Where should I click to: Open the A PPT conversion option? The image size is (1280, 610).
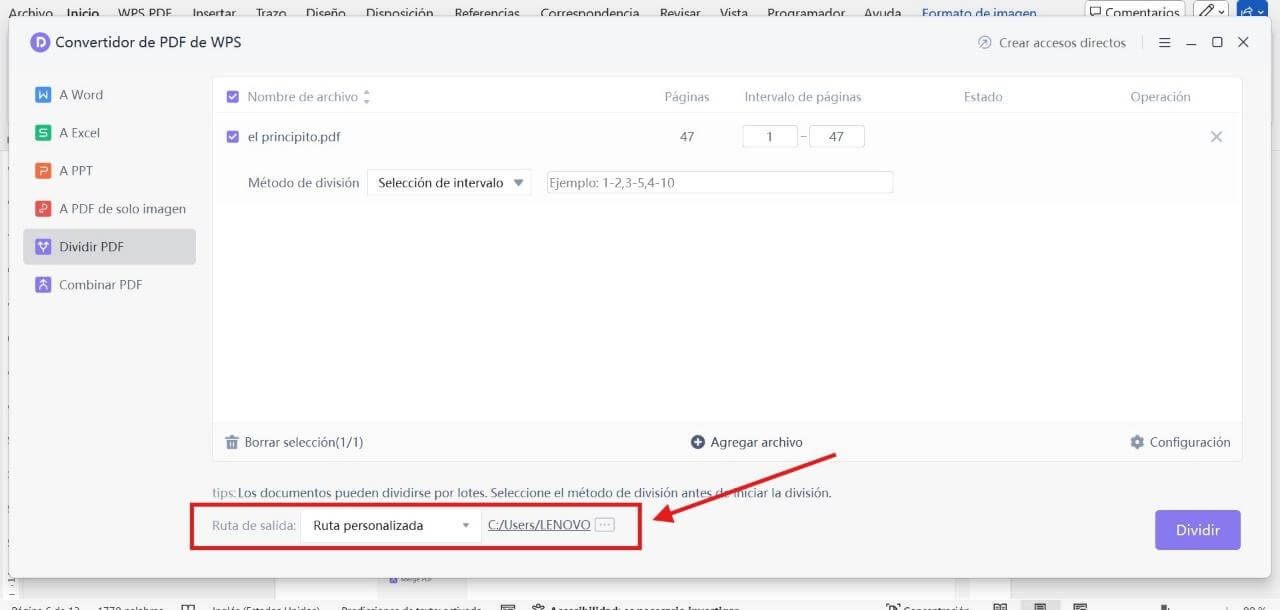click(x=43, y=171)
